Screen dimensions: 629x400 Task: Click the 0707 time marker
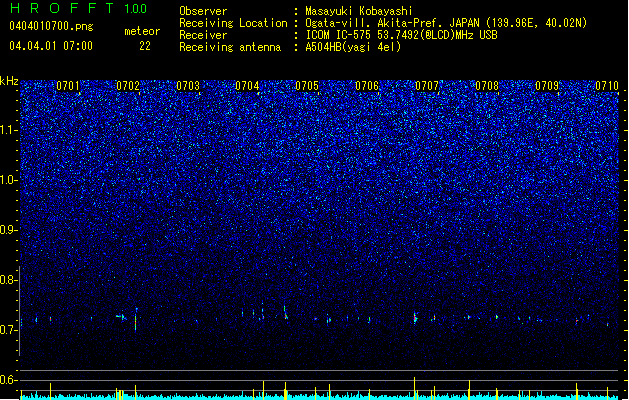coord(427,86)
